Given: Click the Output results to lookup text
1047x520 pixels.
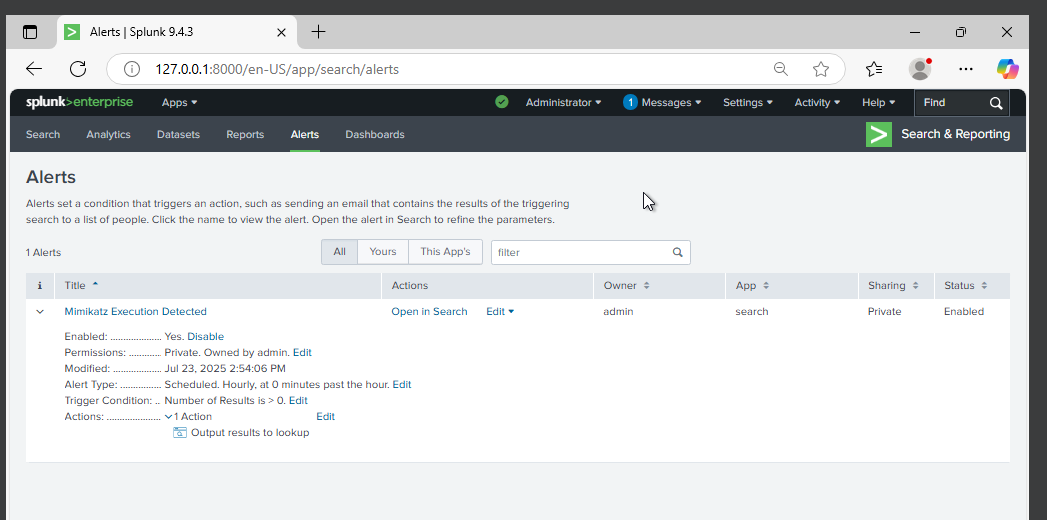Looking at the screenshot, I should coord(250,433).
